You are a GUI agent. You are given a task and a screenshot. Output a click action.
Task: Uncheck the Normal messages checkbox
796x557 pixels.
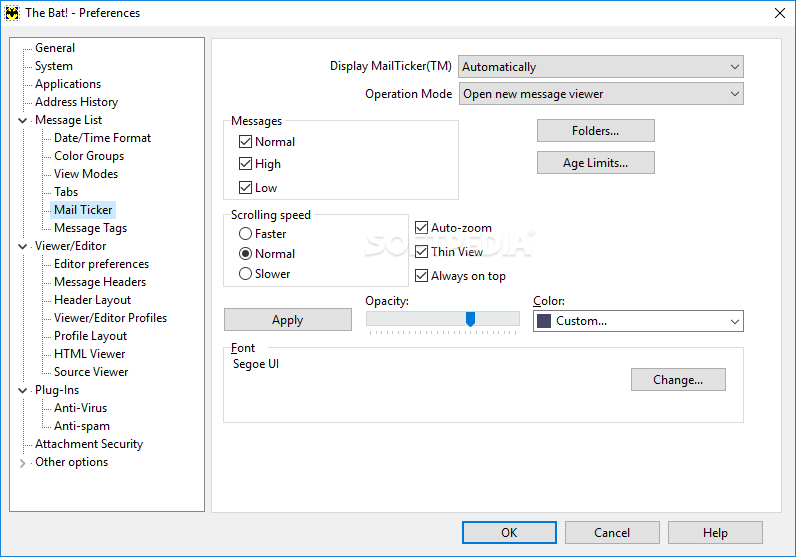pyautogui.click(x=246, y=142)
